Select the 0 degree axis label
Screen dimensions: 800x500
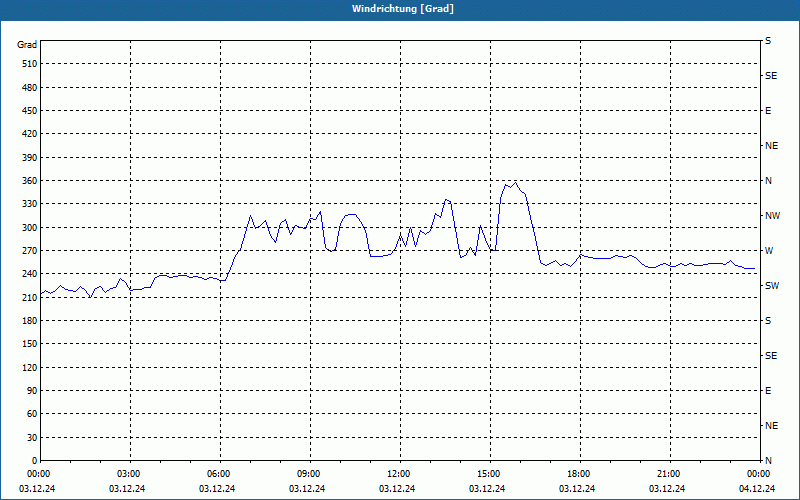35,461
